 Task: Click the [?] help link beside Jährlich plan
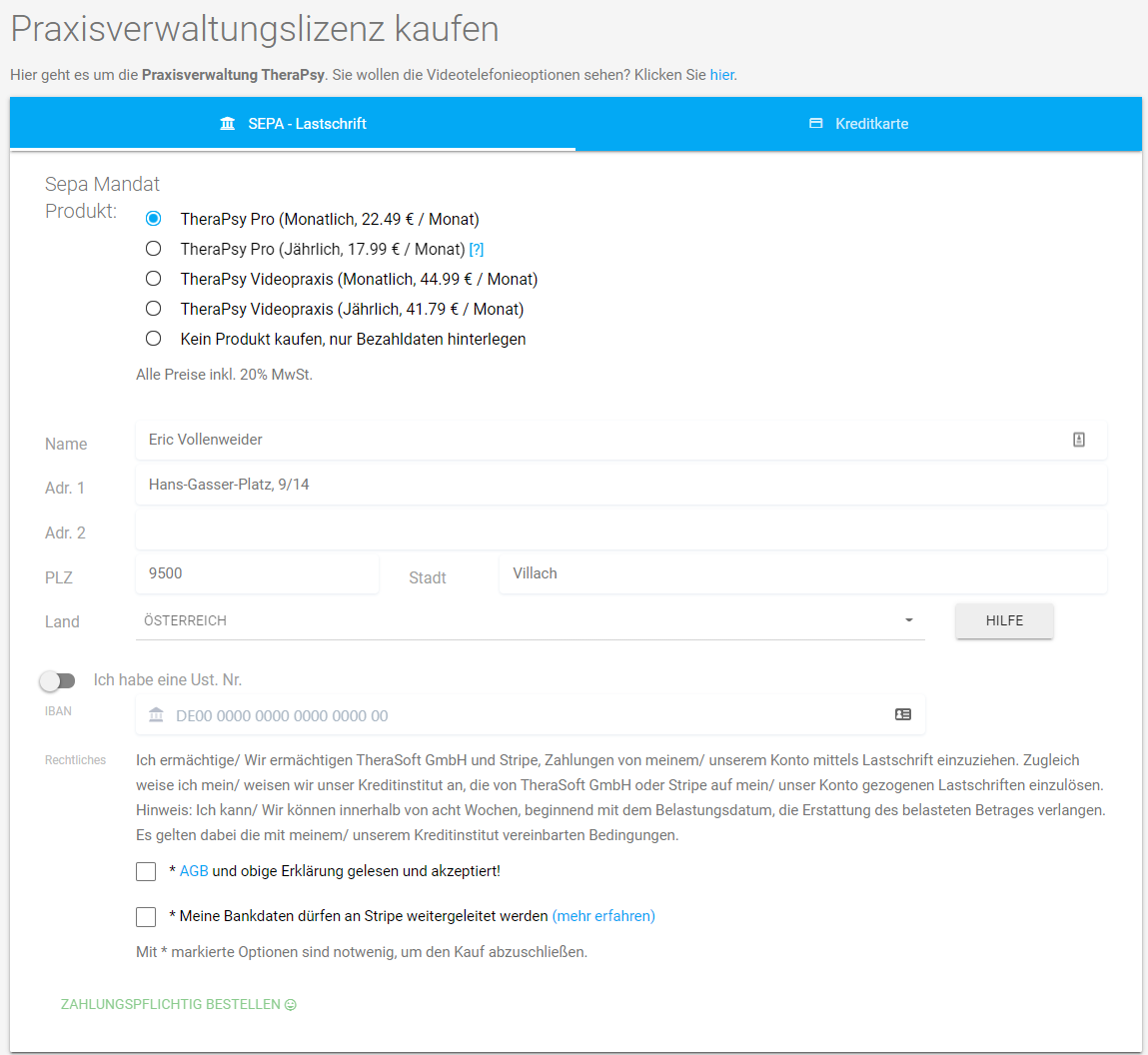coord(476,250)
